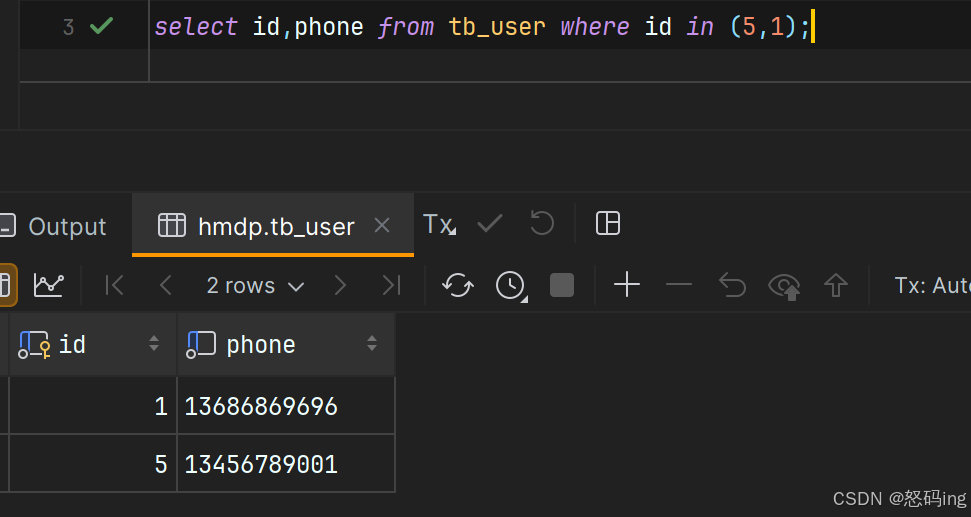Image resolution: width=971 pixels, height=517 pixels.
Task: Submit changes with the up arrow icon
Action: (836, 287)
